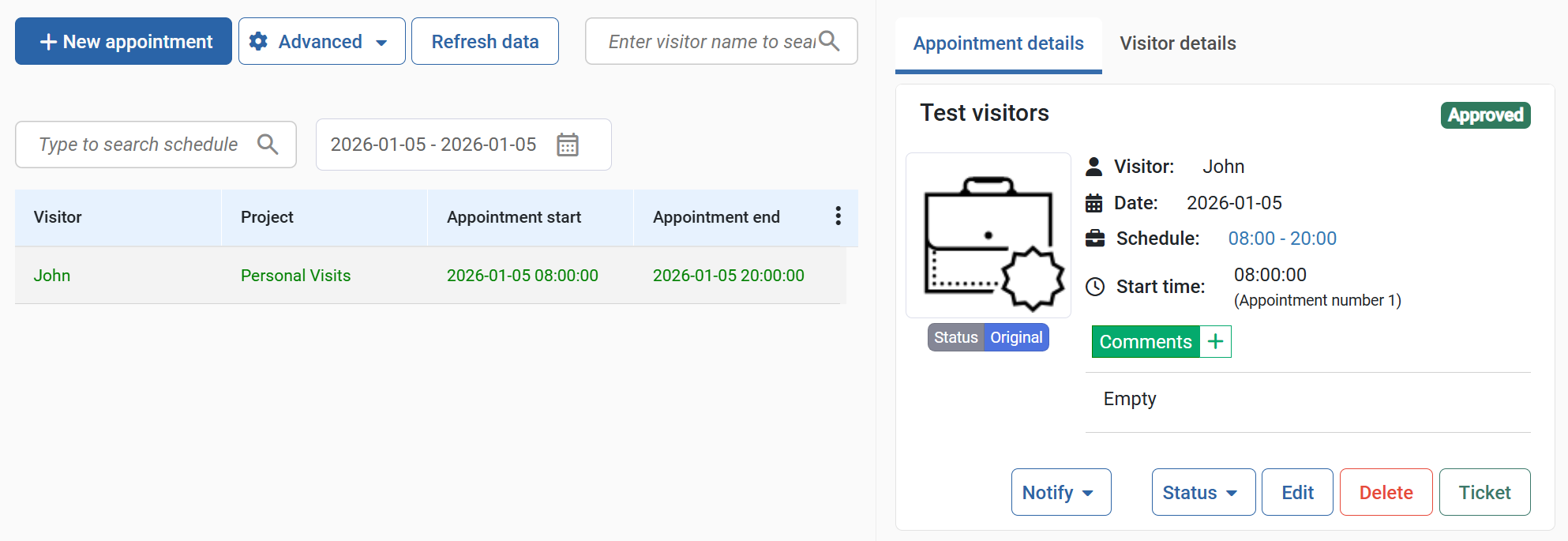This screenshot has height=541, width=1568.
Task: Click the schedule search magnifier icon
Action: click(268, 145)
